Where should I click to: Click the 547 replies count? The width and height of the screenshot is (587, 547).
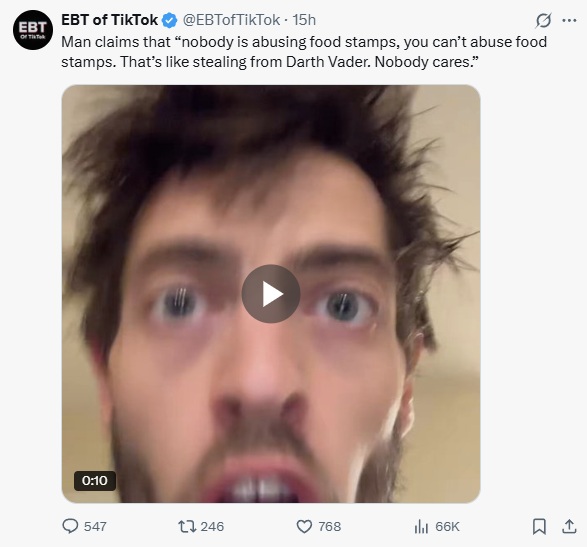pos(95,526)
